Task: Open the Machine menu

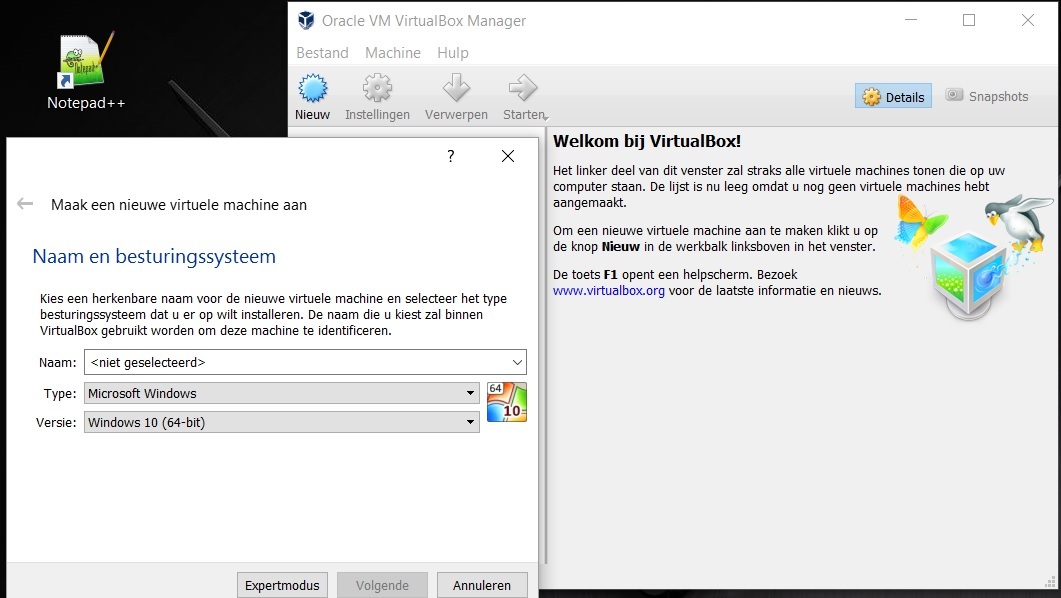Action: [x=392, y=53]
